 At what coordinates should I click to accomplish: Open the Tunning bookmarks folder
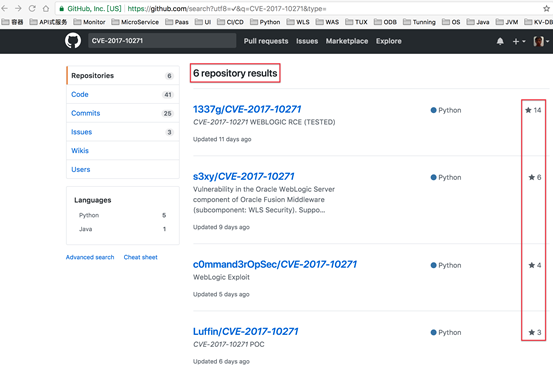coord(419,22)
